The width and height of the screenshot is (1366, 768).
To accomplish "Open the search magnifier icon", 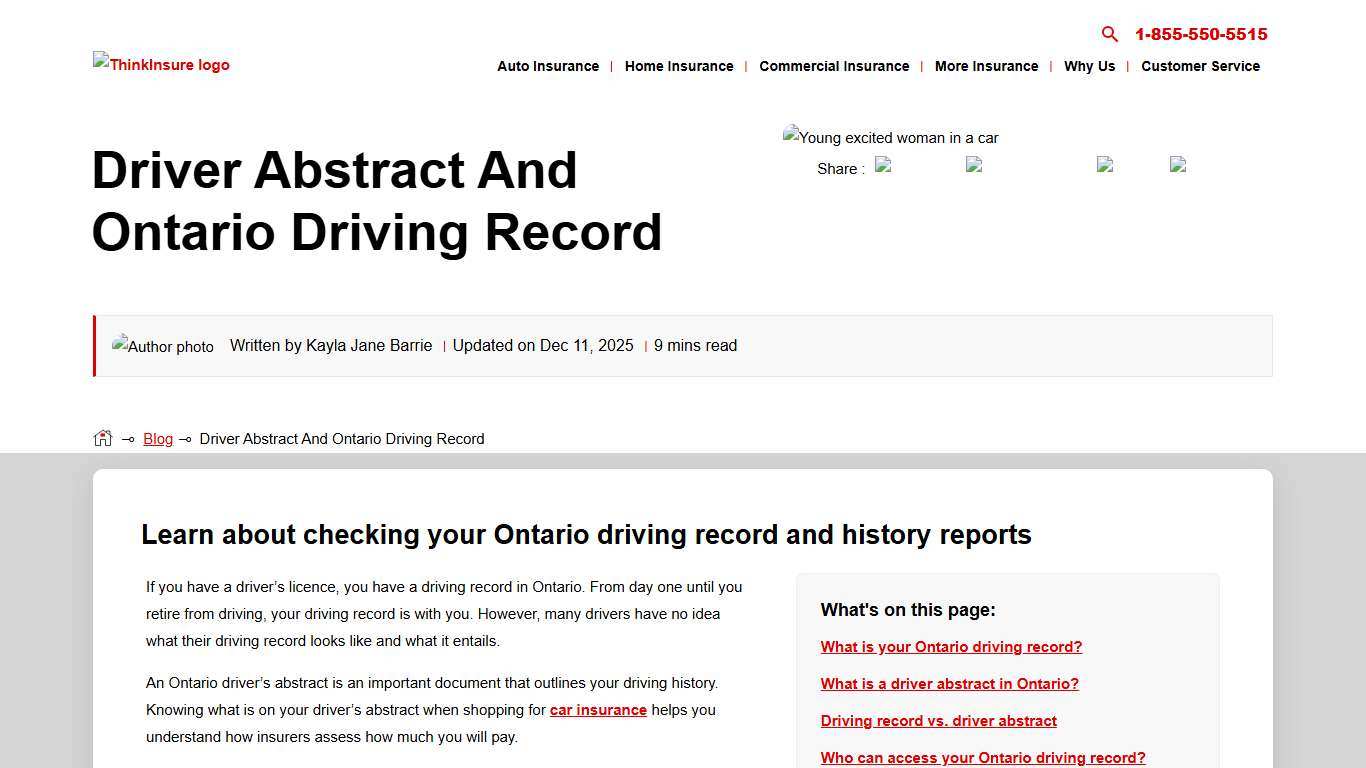I will pos(1109,34).
